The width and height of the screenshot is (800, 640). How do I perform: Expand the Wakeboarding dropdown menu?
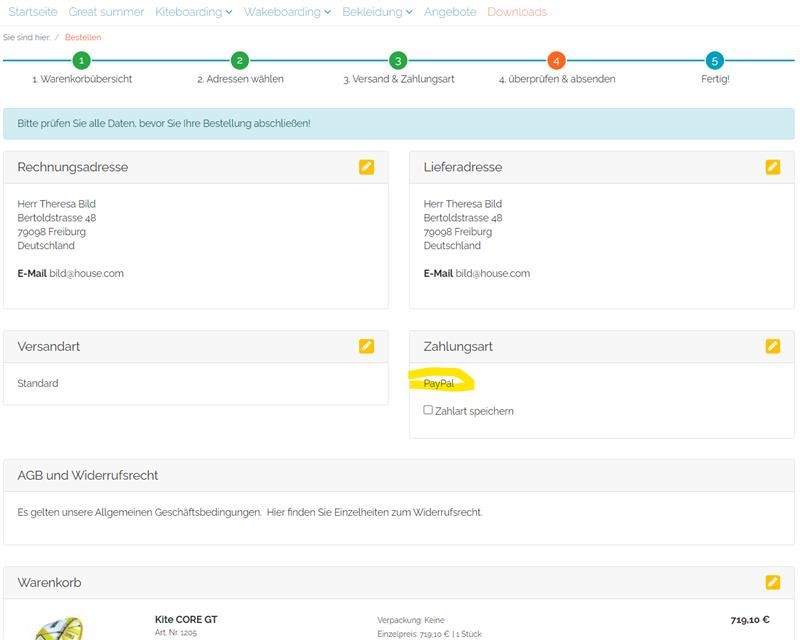tap(287, 12)
